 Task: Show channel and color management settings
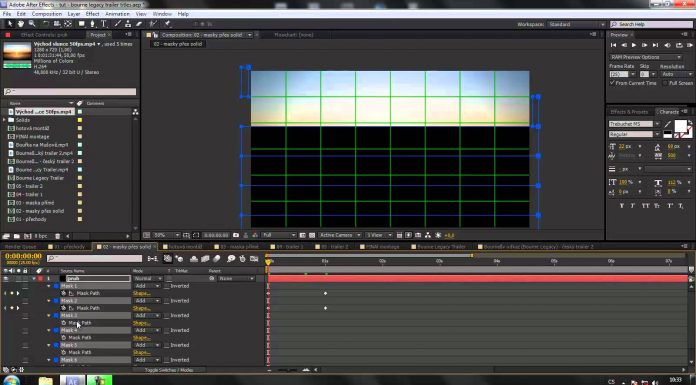[x=255, y=235]
